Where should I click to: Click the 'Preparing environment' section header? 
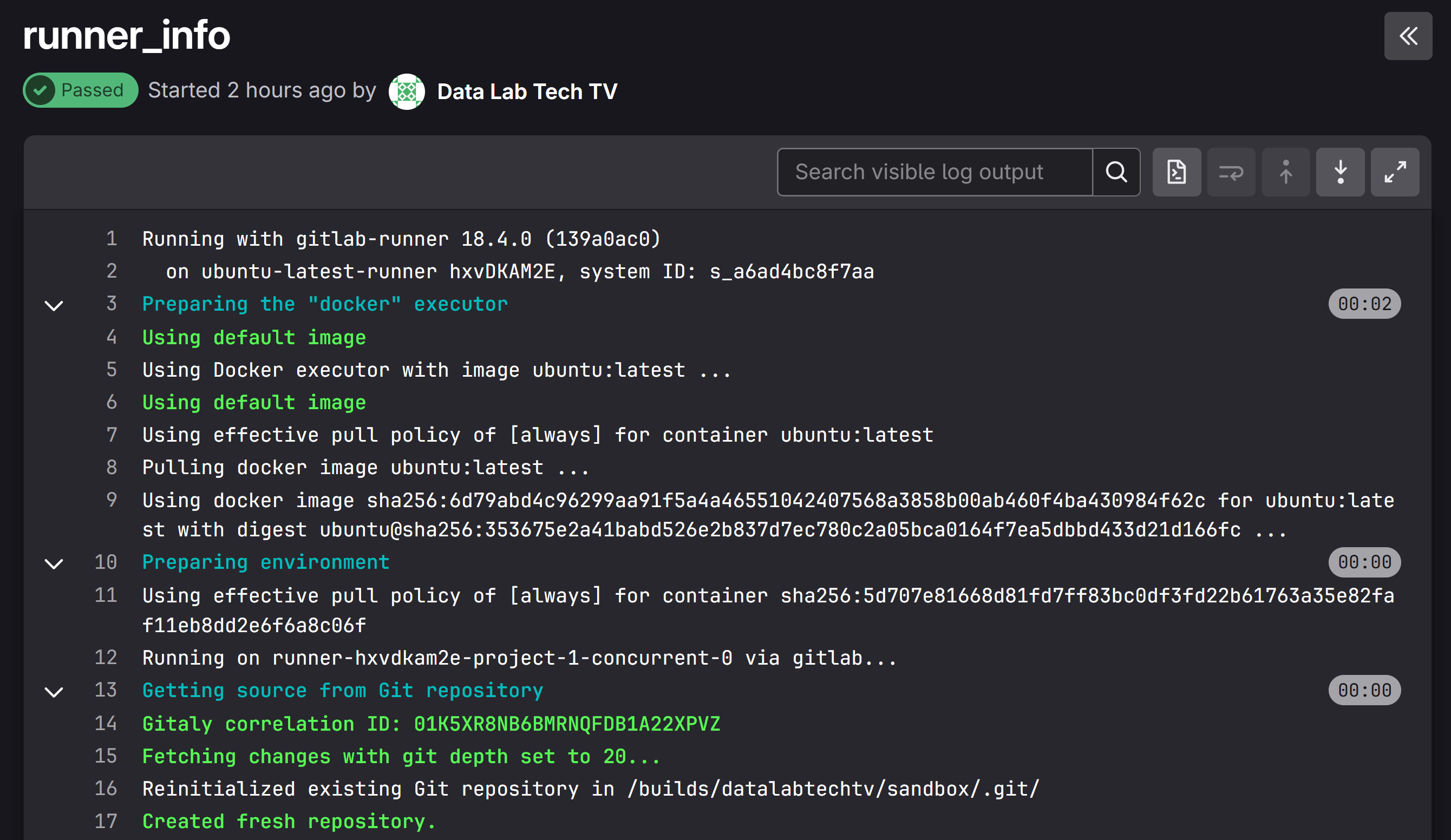click(265, 562)
